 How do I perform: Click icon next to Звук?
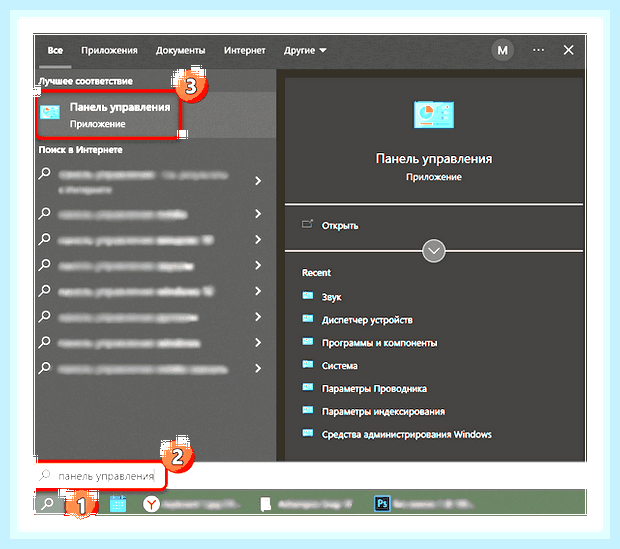point(308,295)
